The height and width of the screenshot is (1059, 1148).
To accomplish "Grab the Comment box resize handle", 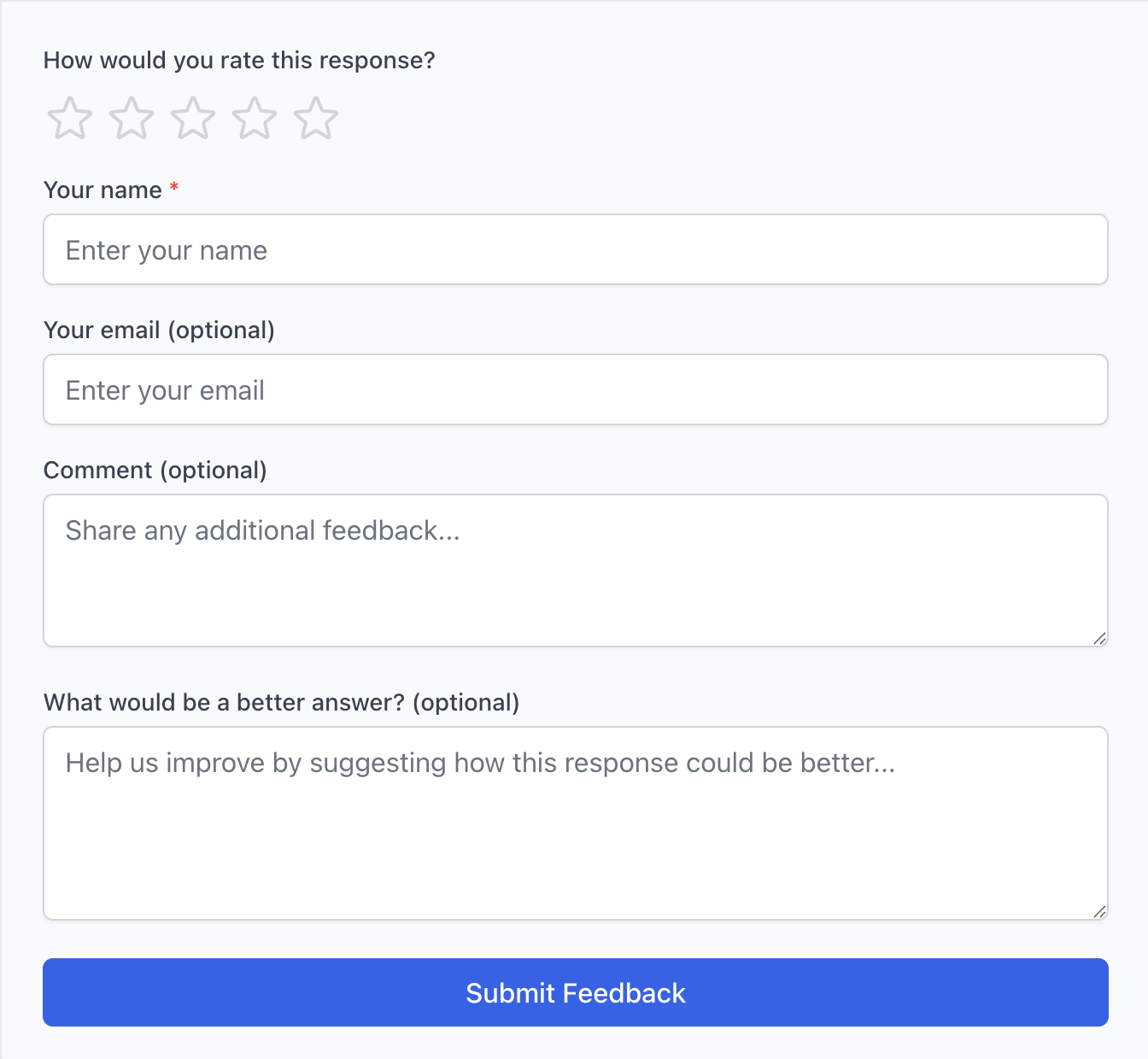I will 1099,638.
